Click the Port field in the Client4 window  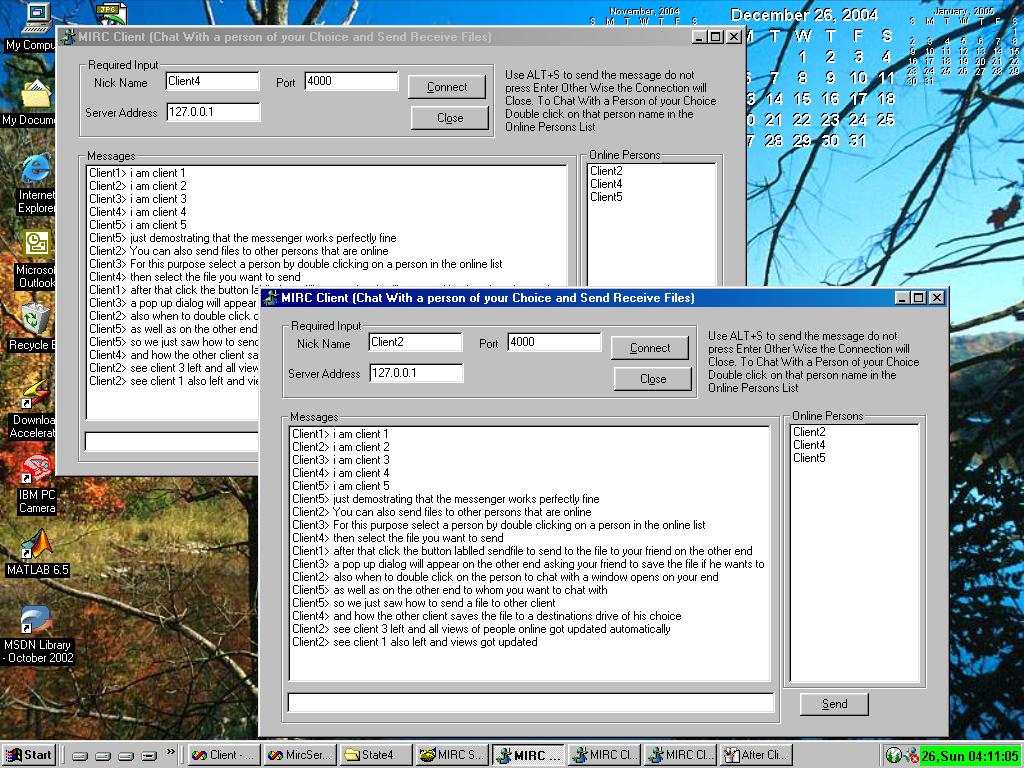(x=350, y=81)
